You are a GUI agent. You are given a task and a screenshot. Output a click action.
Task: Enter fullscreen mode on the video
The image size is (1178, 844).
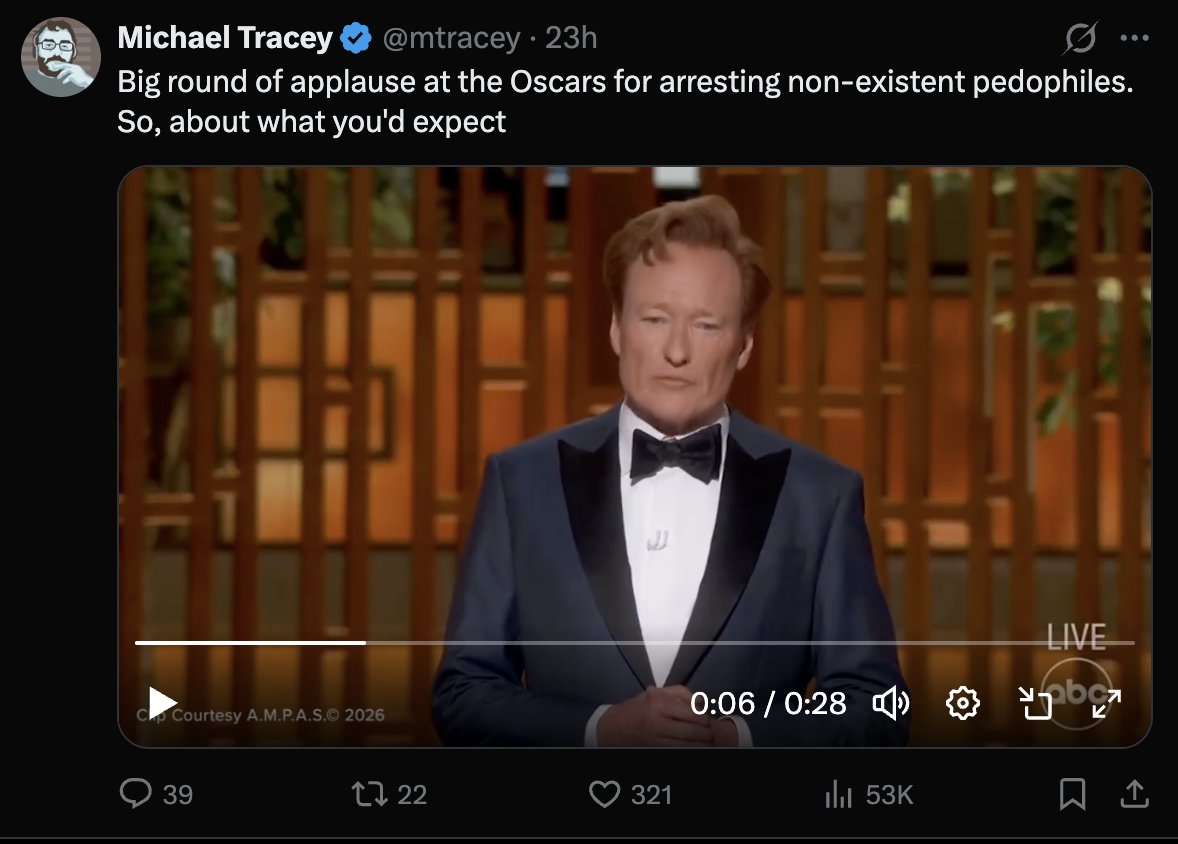1106,703
